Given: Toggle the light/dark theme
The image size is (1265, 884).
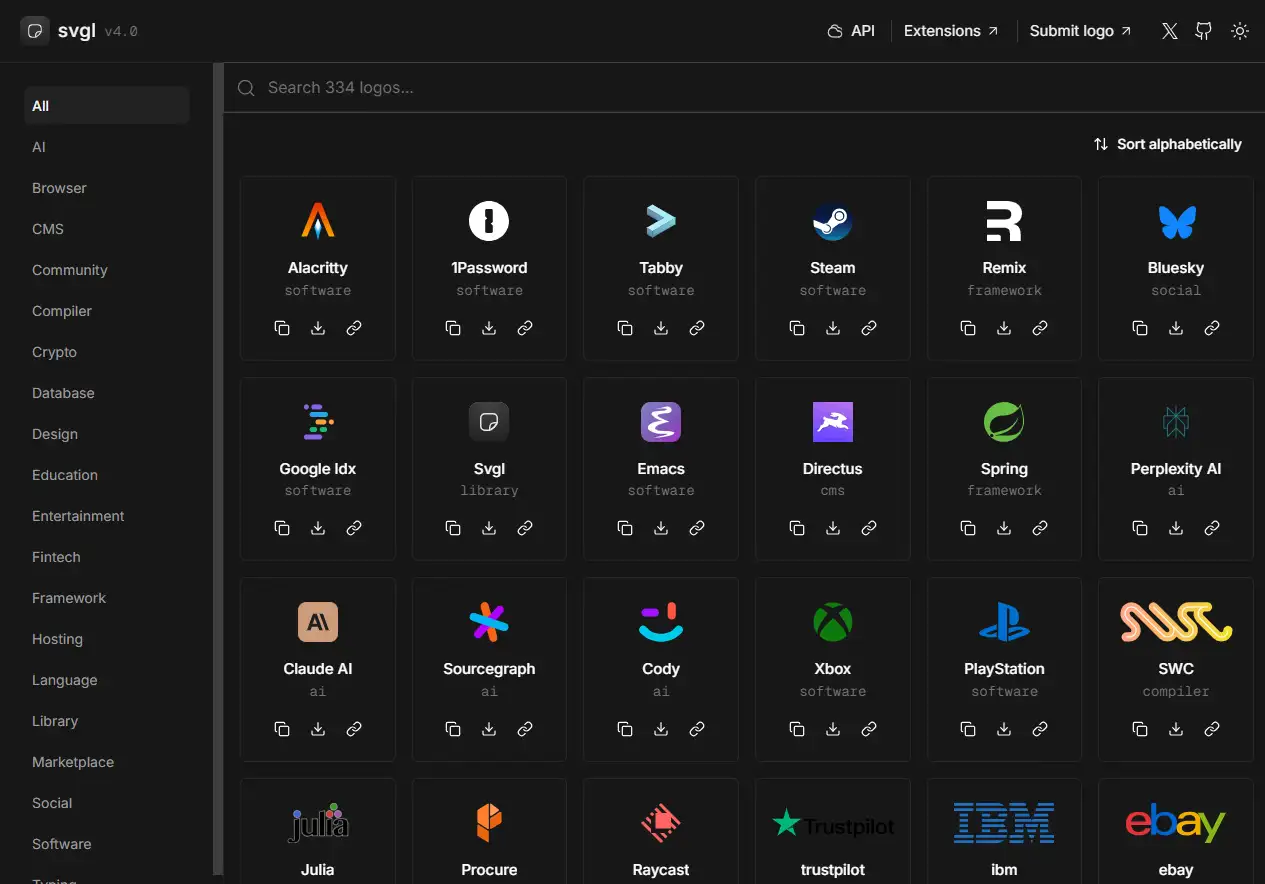Looking at the screenshot, I should pos(1240,31).
